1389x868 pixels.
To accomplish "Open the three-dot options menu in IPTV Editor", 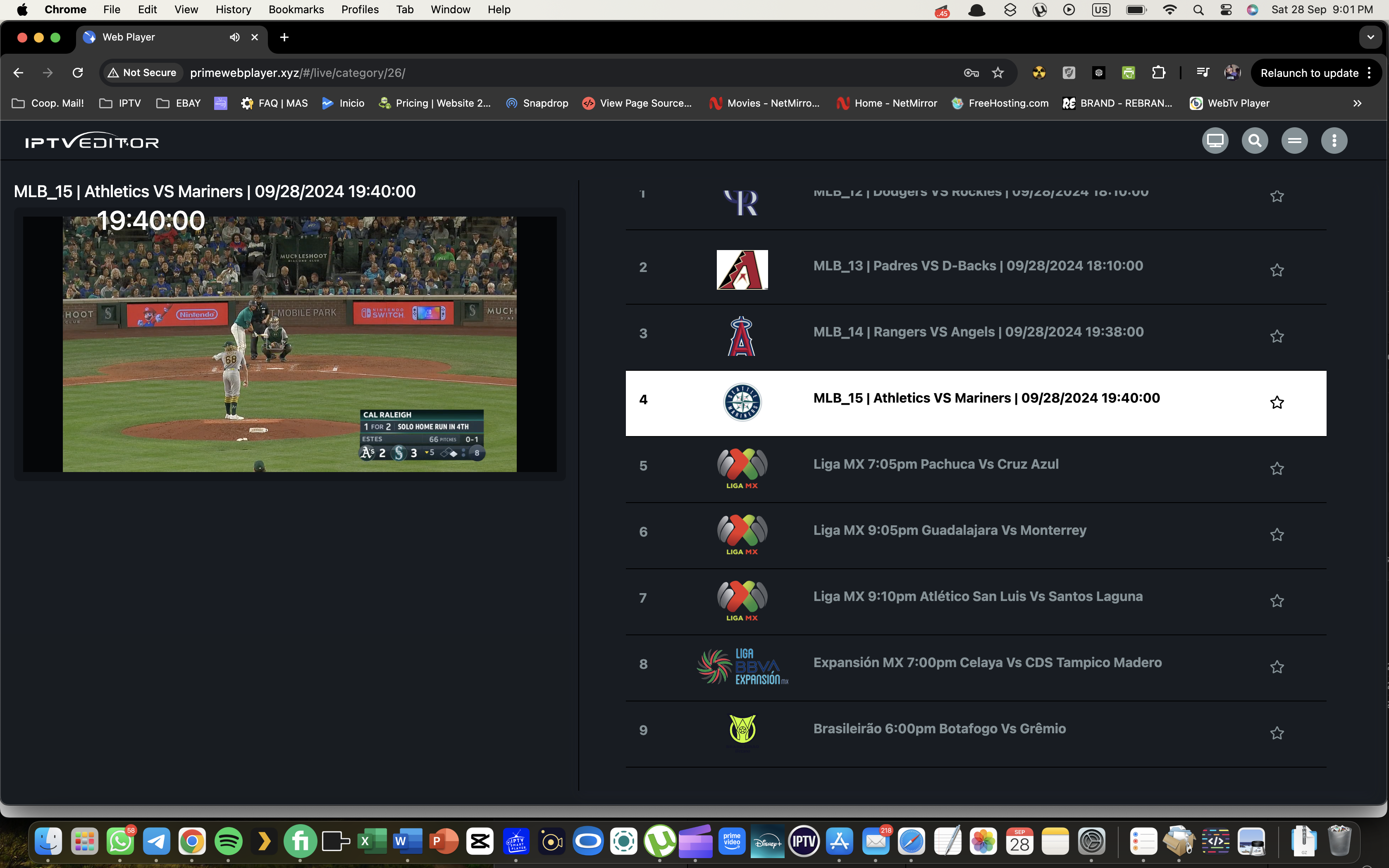I will point(1334,140).
